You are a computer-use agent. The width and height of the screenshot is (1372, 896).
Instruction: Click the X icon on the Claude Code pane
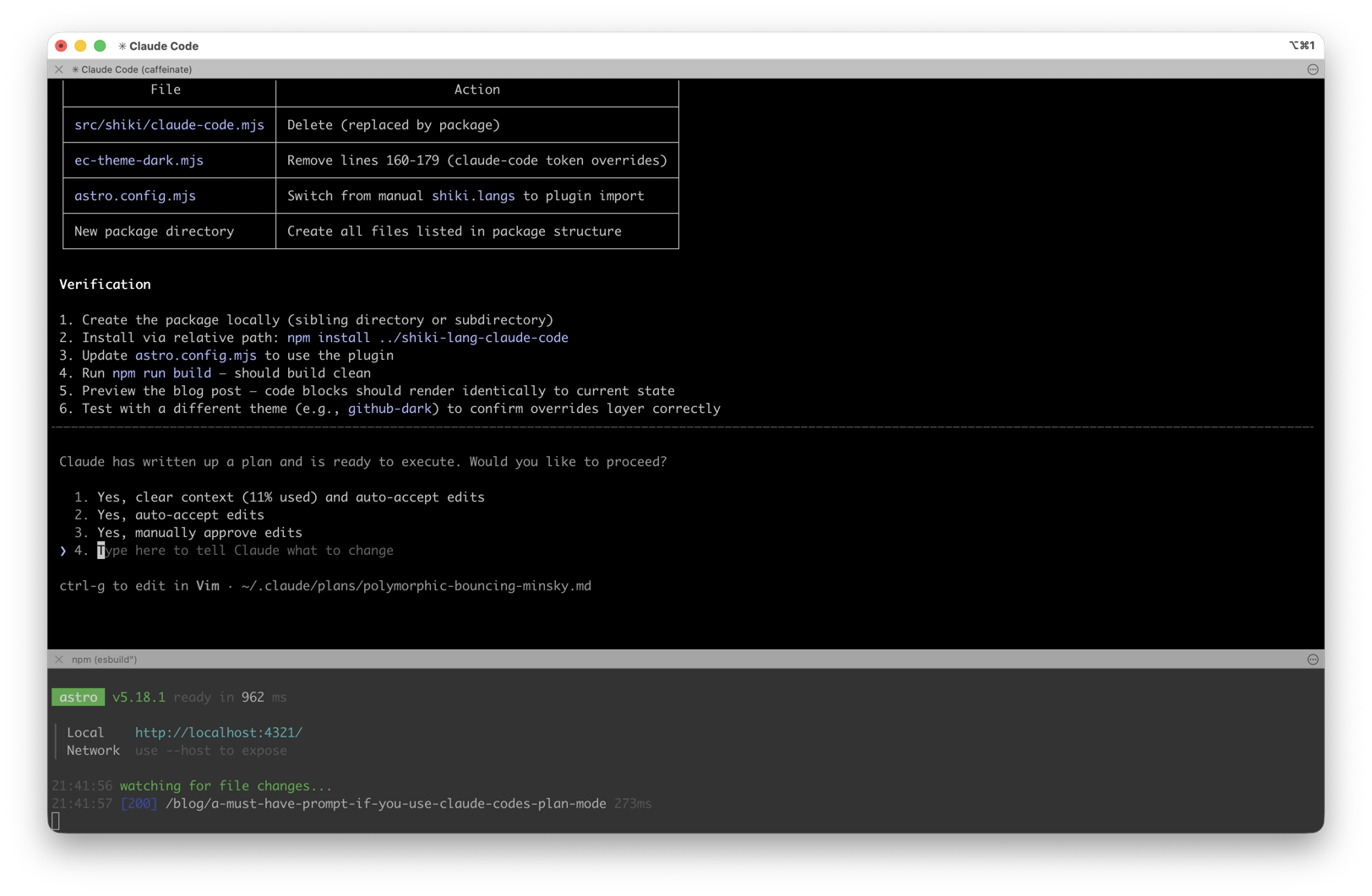(x=59, y=69)
